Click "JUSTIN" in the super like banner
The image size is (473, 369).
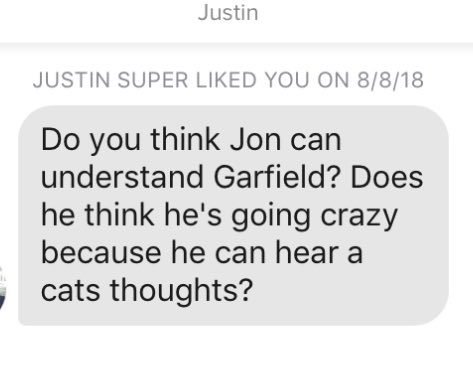[71, 80]
